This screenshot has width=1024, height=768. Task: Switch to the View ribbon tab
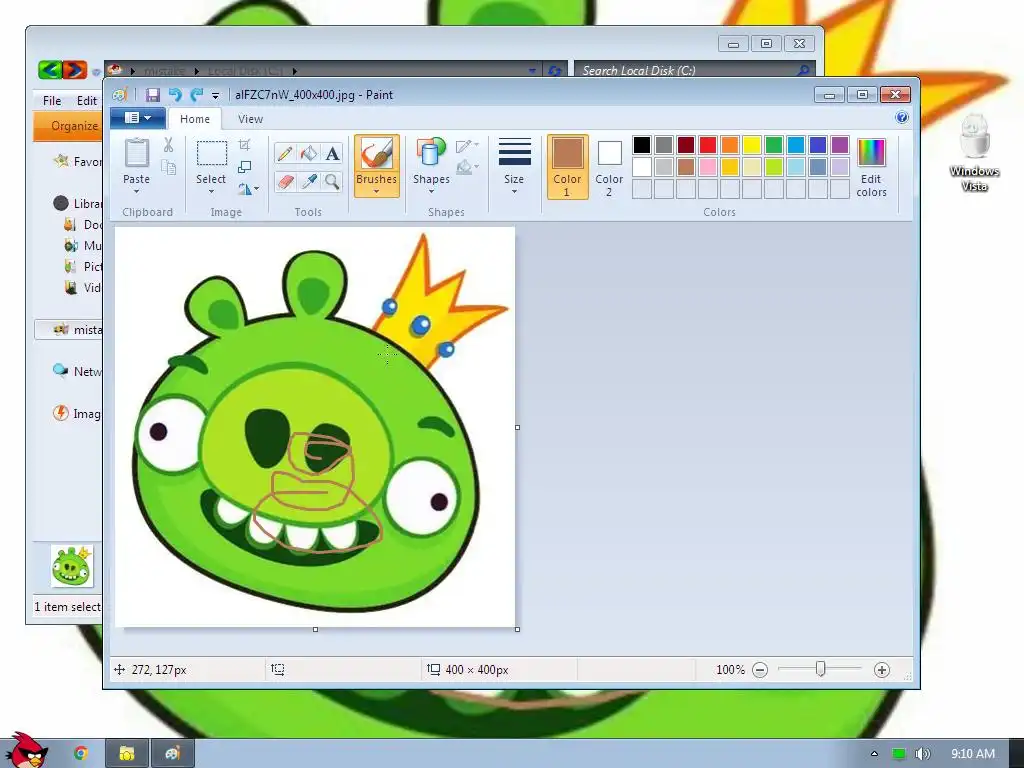250,119
